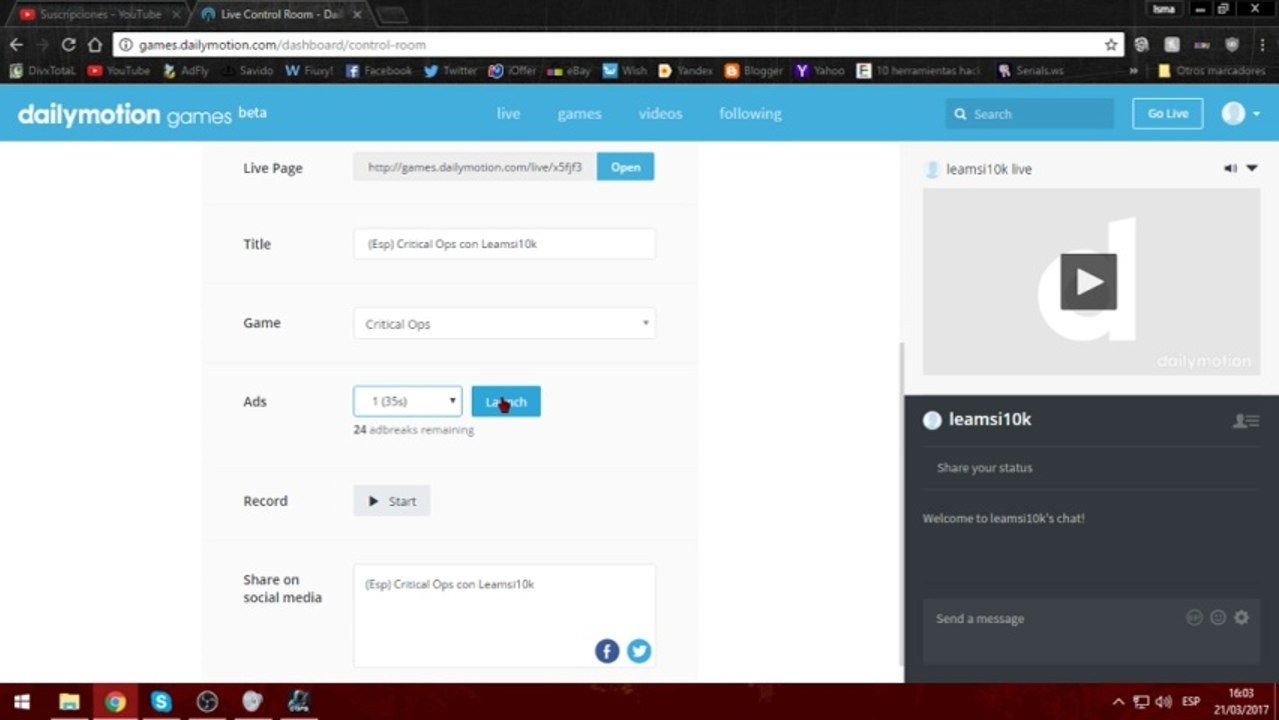The width and height of the screenshot is (1279, 720).
Task: Click the GIF icon in chat box
Action: tap(1194, 618)
